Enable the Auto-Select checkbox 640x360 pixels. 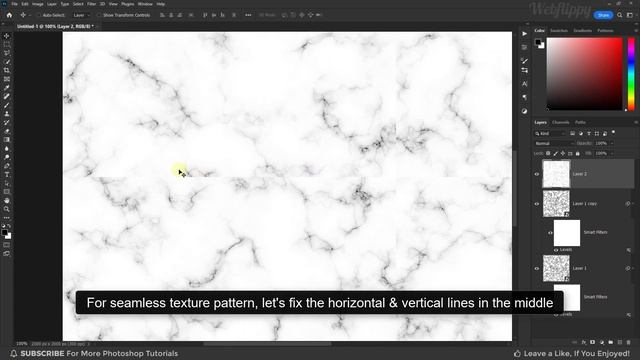[39, 15]
